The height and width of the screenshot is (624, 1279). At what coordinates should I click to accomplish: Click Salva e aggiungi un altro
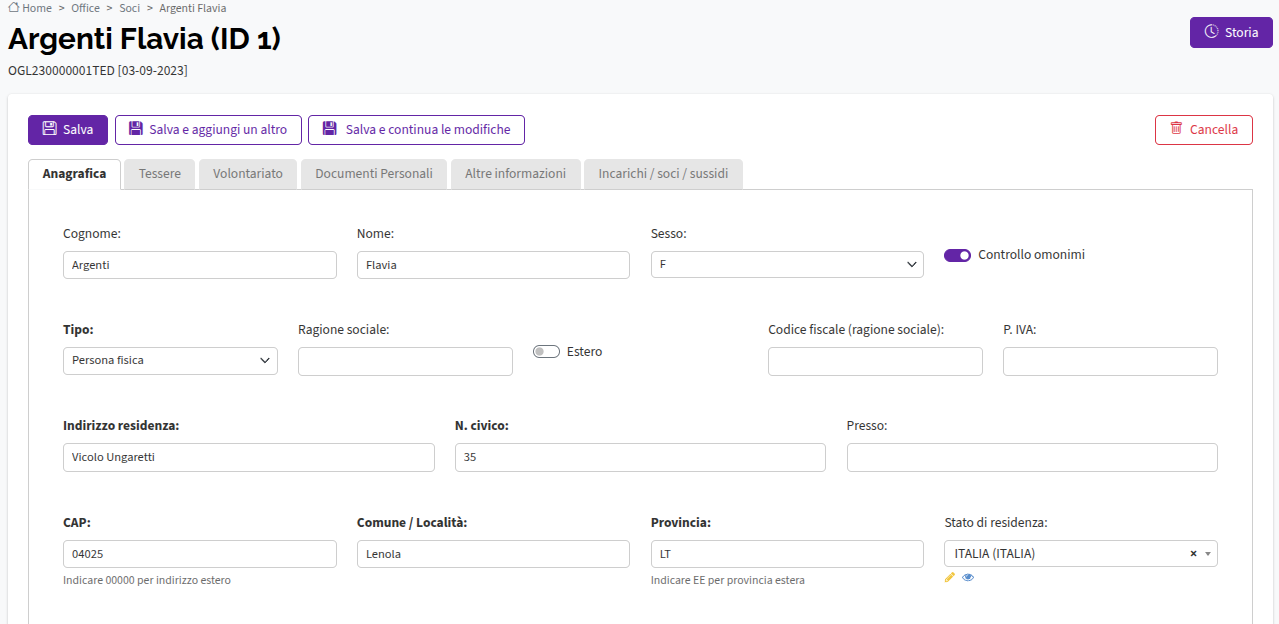pyautogui.click(x=208, y=130)
